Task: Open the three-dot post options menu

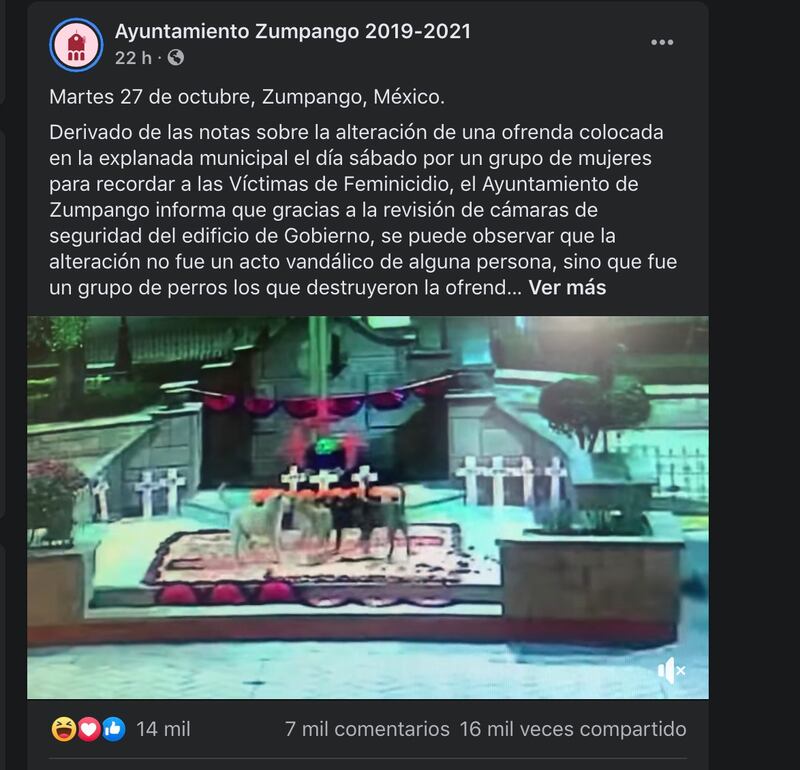Action: tap(662, 42)
